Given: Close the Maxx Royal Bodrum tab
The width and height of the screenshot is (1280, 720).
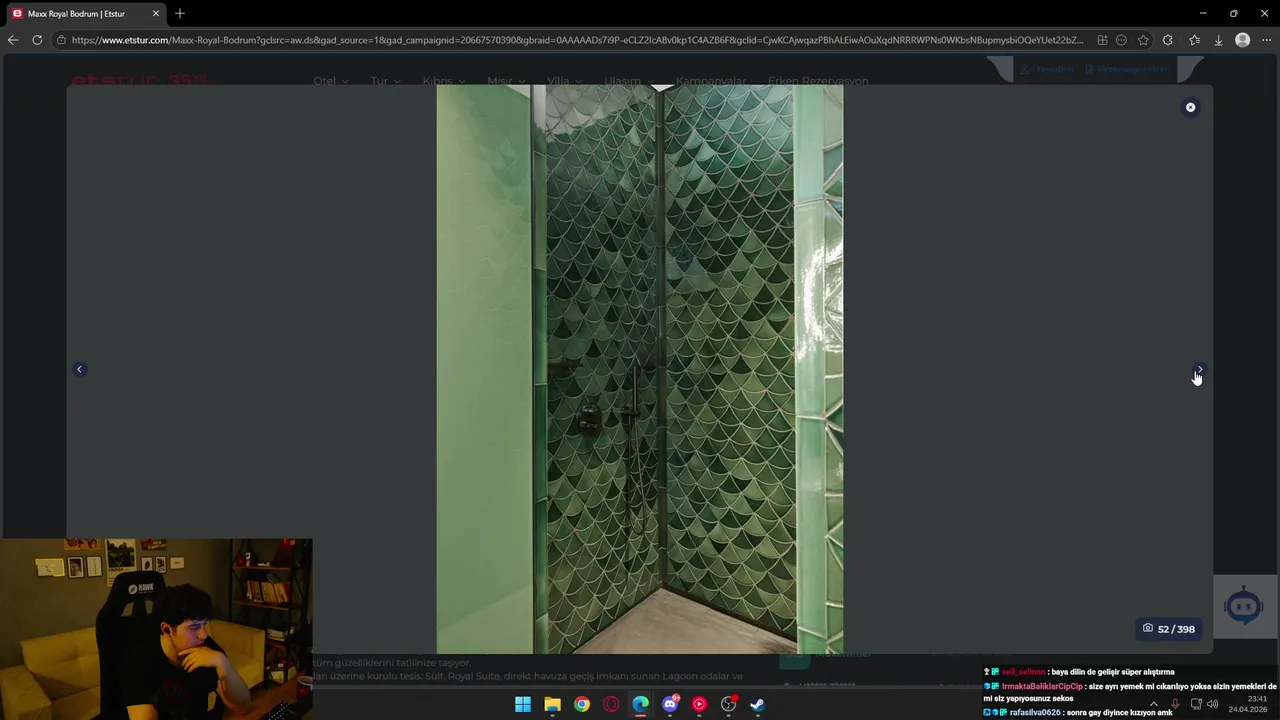Looking at the screenshot, I should [x=155, y=13].
